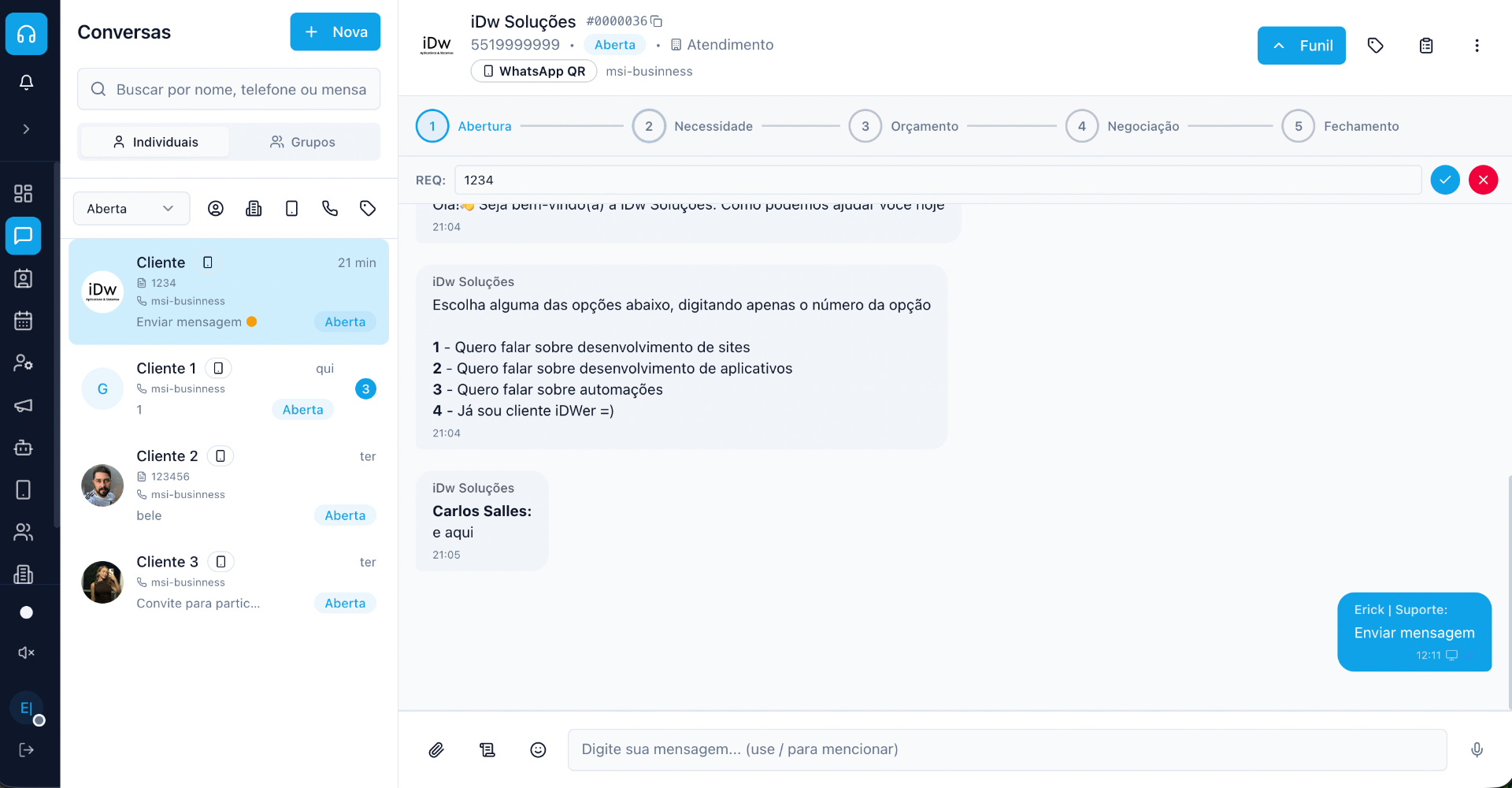Open the three-dot menu in conversation header

coord(1477,45)
